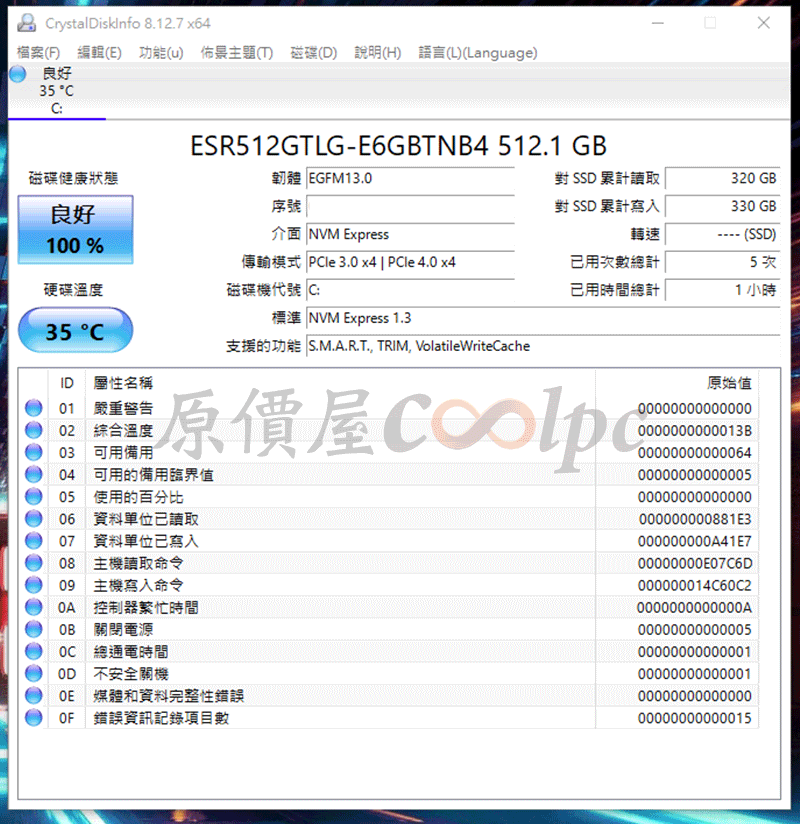Open the 語言(L)(Language) menu
The height and width of the screenshot is (824, 800).
(x=477, y=53)
